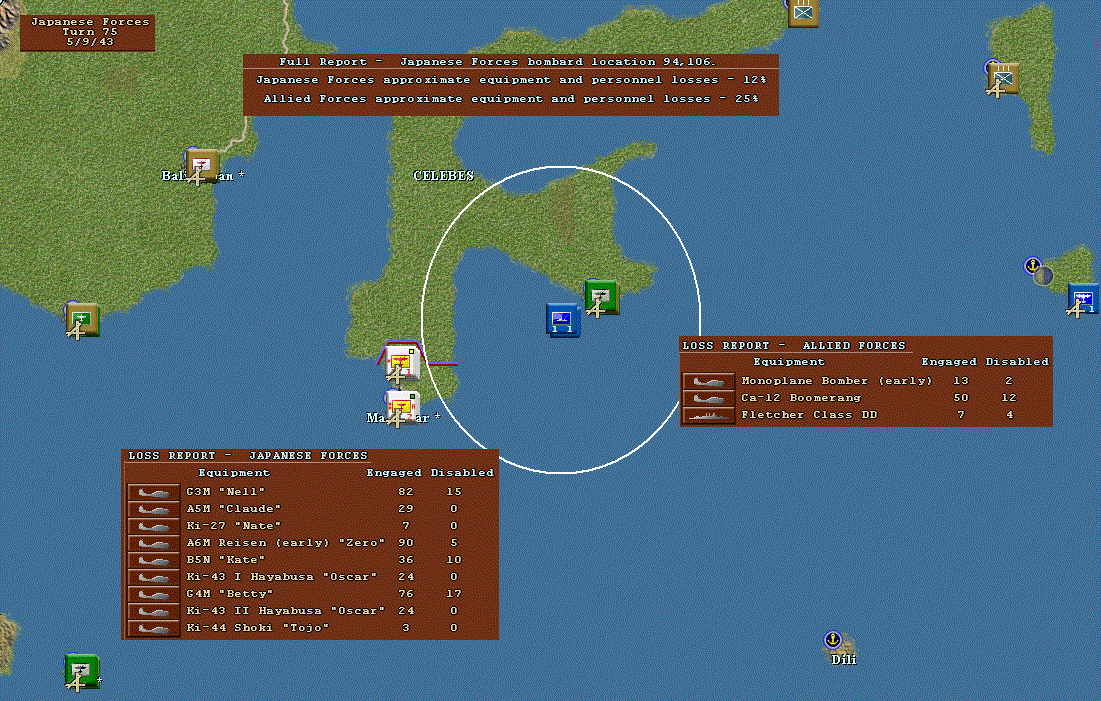Click the Equipment header in Allied loss report
This screenshot has height=701, width=1101.
tap(789, 362)
